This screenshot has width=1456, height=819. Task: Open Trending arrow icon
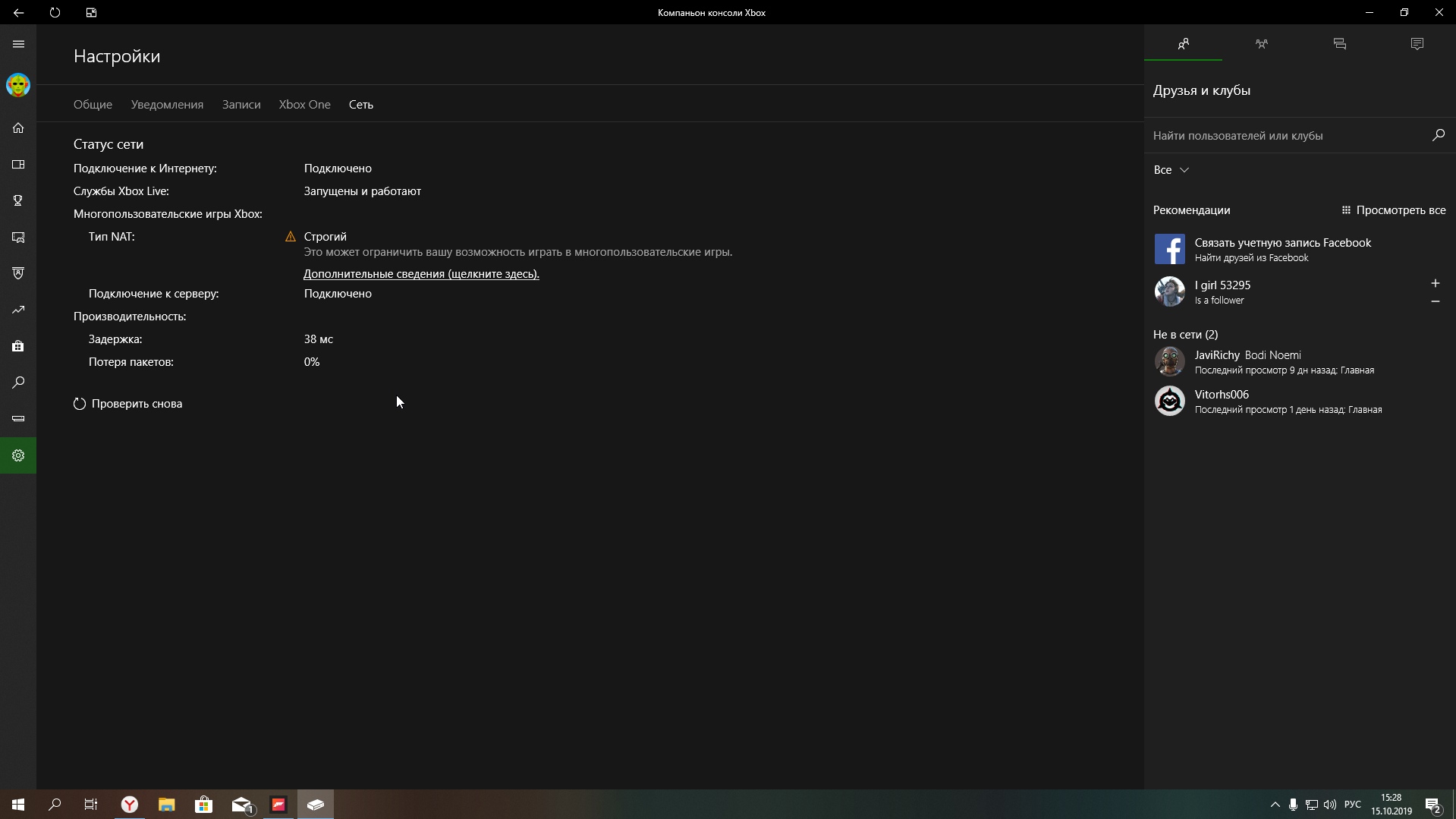(x=18, y=310)
